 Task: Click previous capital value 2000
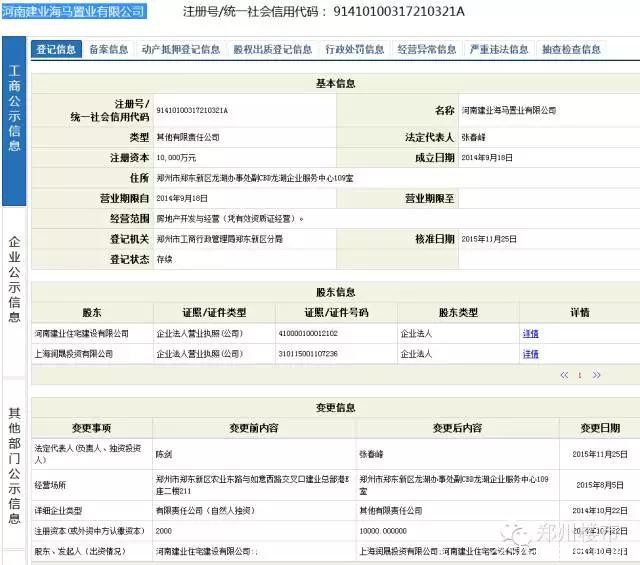pyautogui.click(x=164, y=531)
